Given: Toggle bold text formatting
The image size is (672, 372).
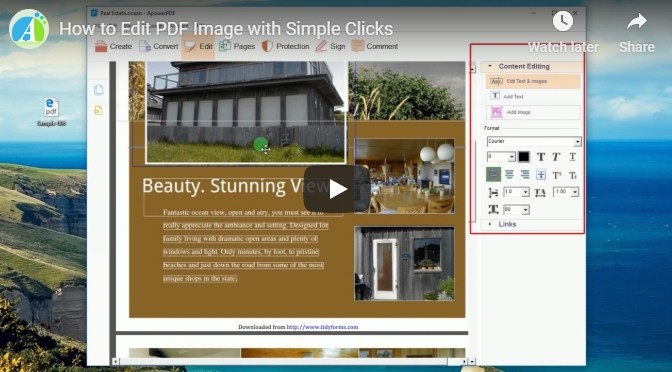Looking at the screenshot, I should click(x=541, y=157).
